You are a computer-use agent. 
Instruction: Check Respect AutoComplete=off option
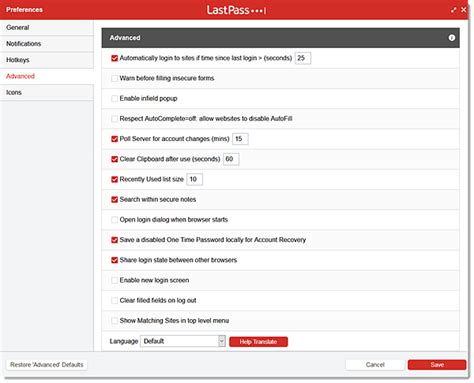[x=114, y=119]
